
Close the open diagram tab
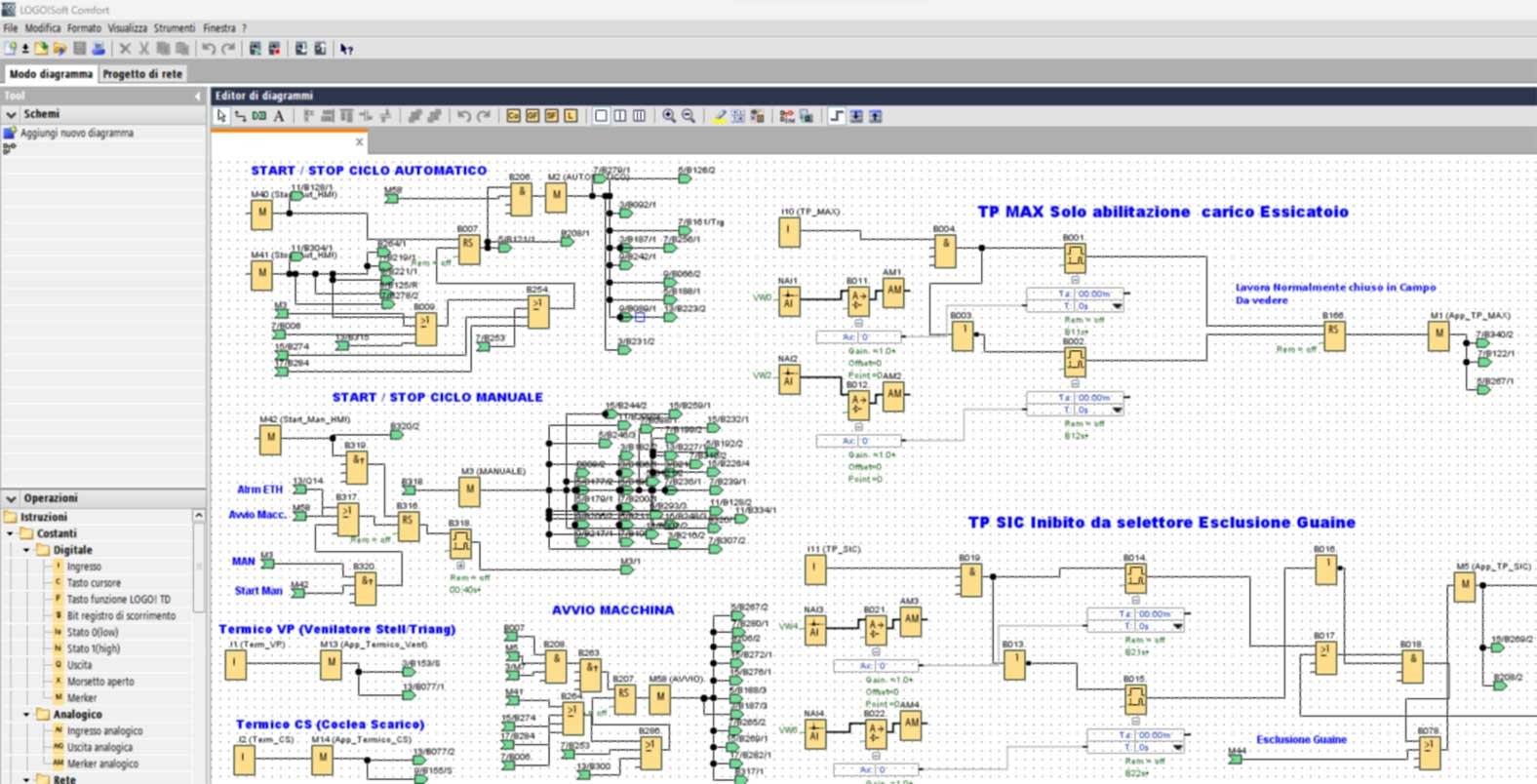click(359, 142)
